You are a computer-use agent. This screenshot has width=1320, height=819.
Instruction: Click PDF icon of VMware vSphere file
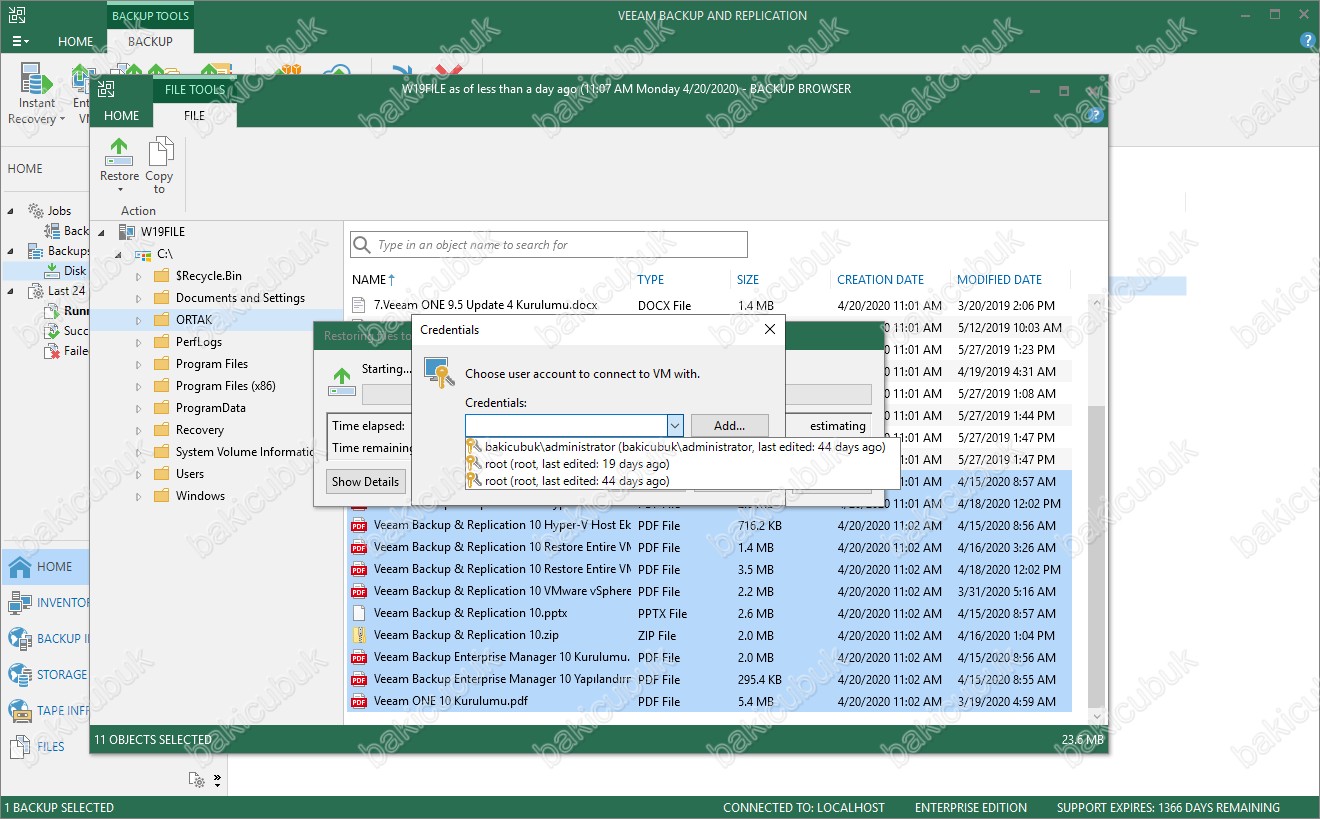(x=360, y=592)
